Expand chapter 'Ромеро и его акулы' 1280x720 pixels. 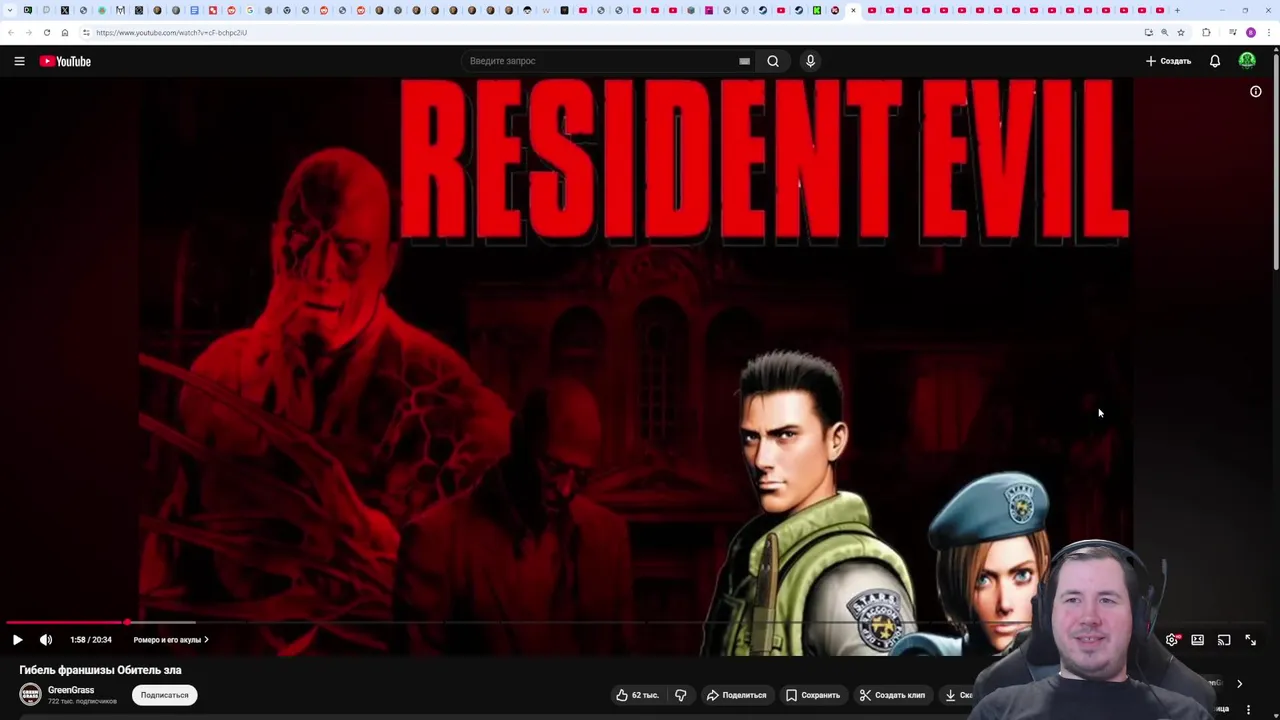(170, 640)
